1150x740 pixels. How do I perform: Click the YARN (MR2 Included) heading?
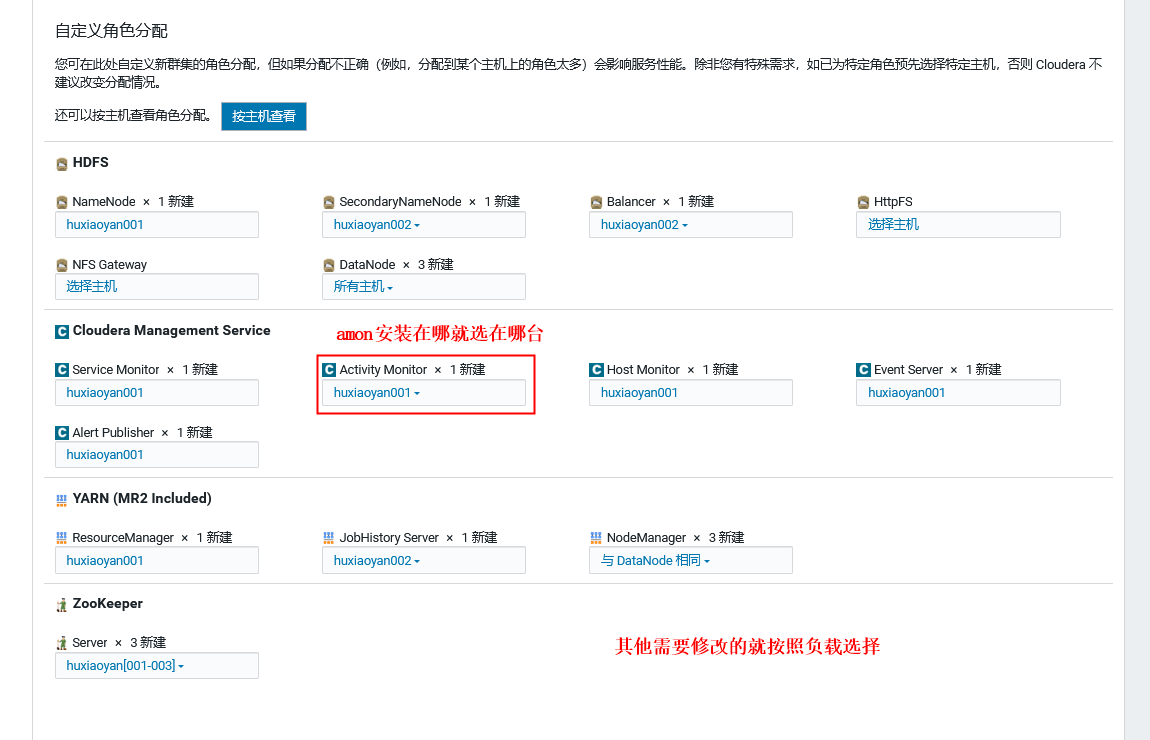(x=142, y=499)
